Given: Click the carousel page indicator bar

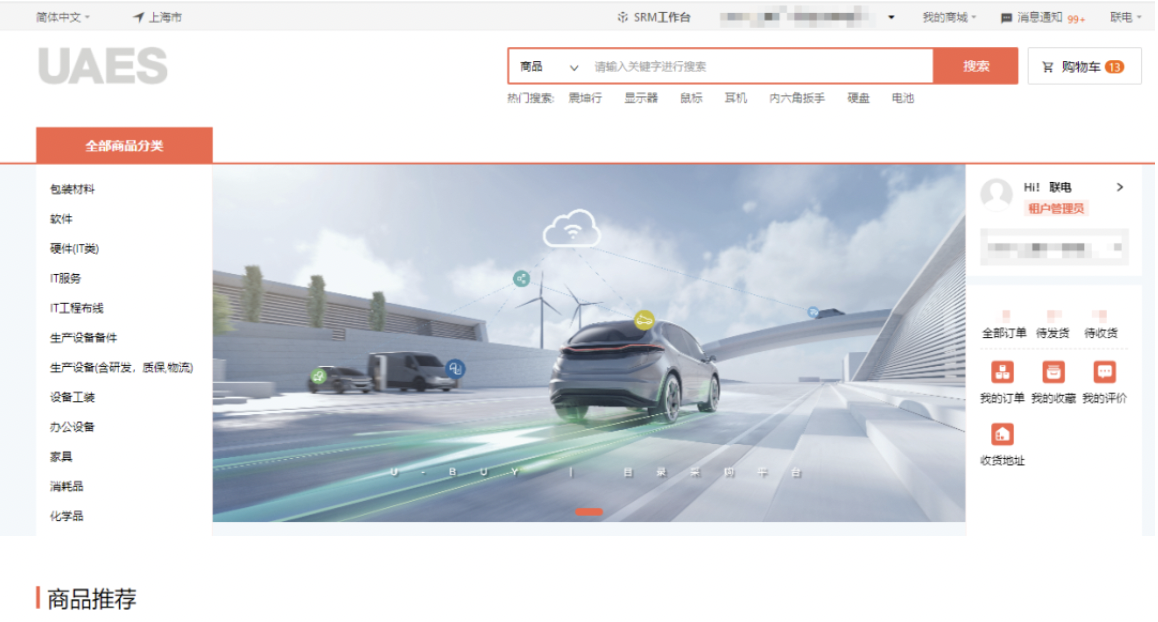Looking at the screenshot, I should (x=588, y=511).
